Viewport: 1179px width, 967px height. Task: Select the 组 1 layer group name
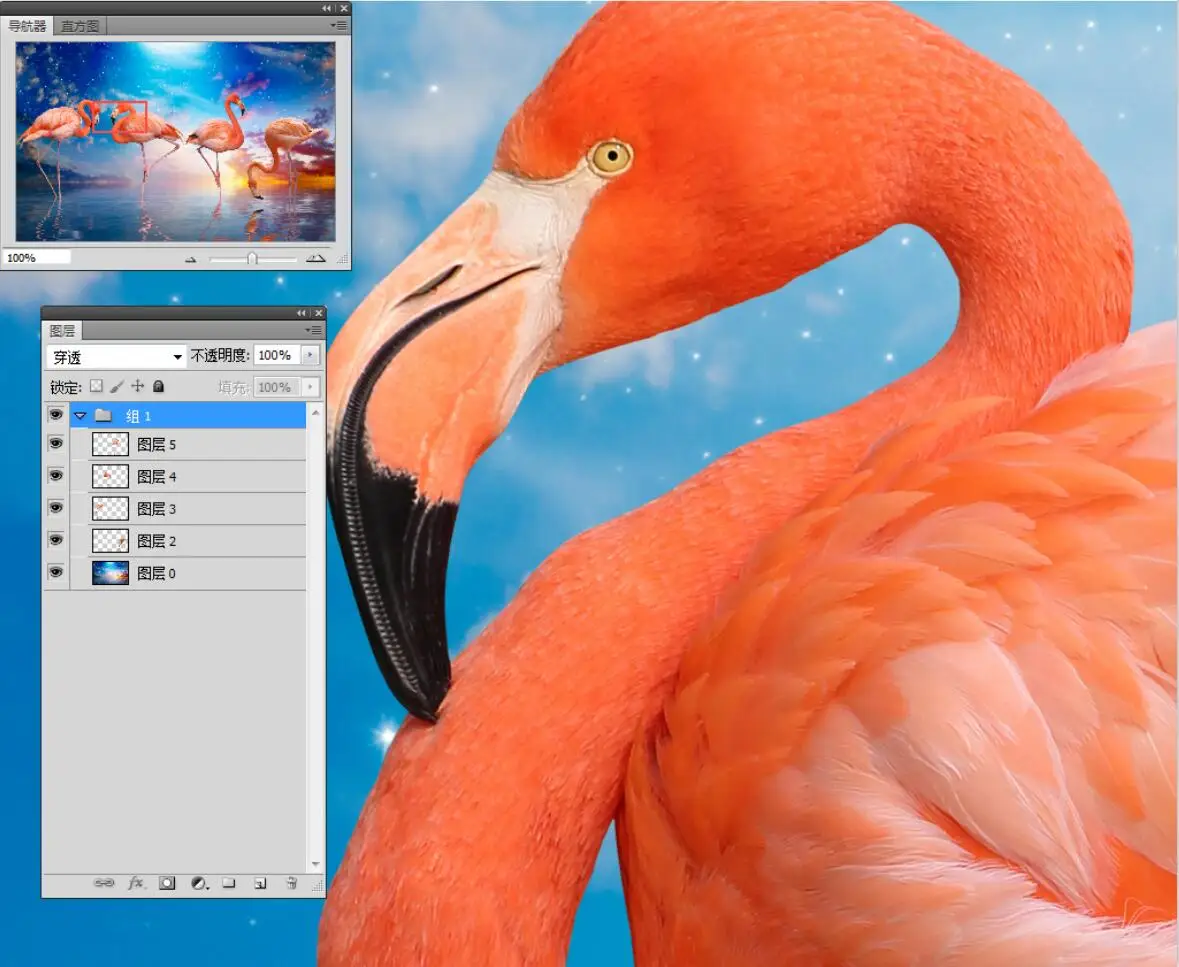coord(138,416)
